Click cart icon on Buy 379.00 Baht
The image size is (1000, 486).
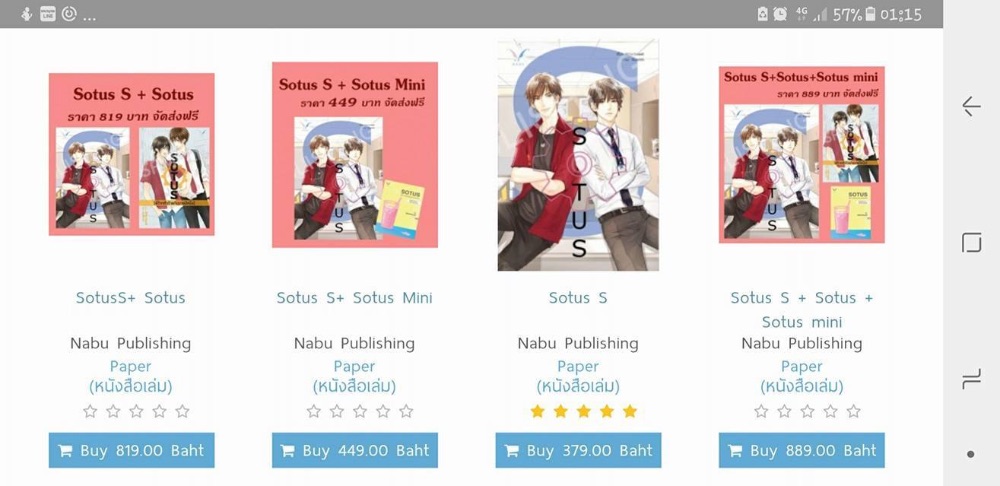tap(511, 451)
